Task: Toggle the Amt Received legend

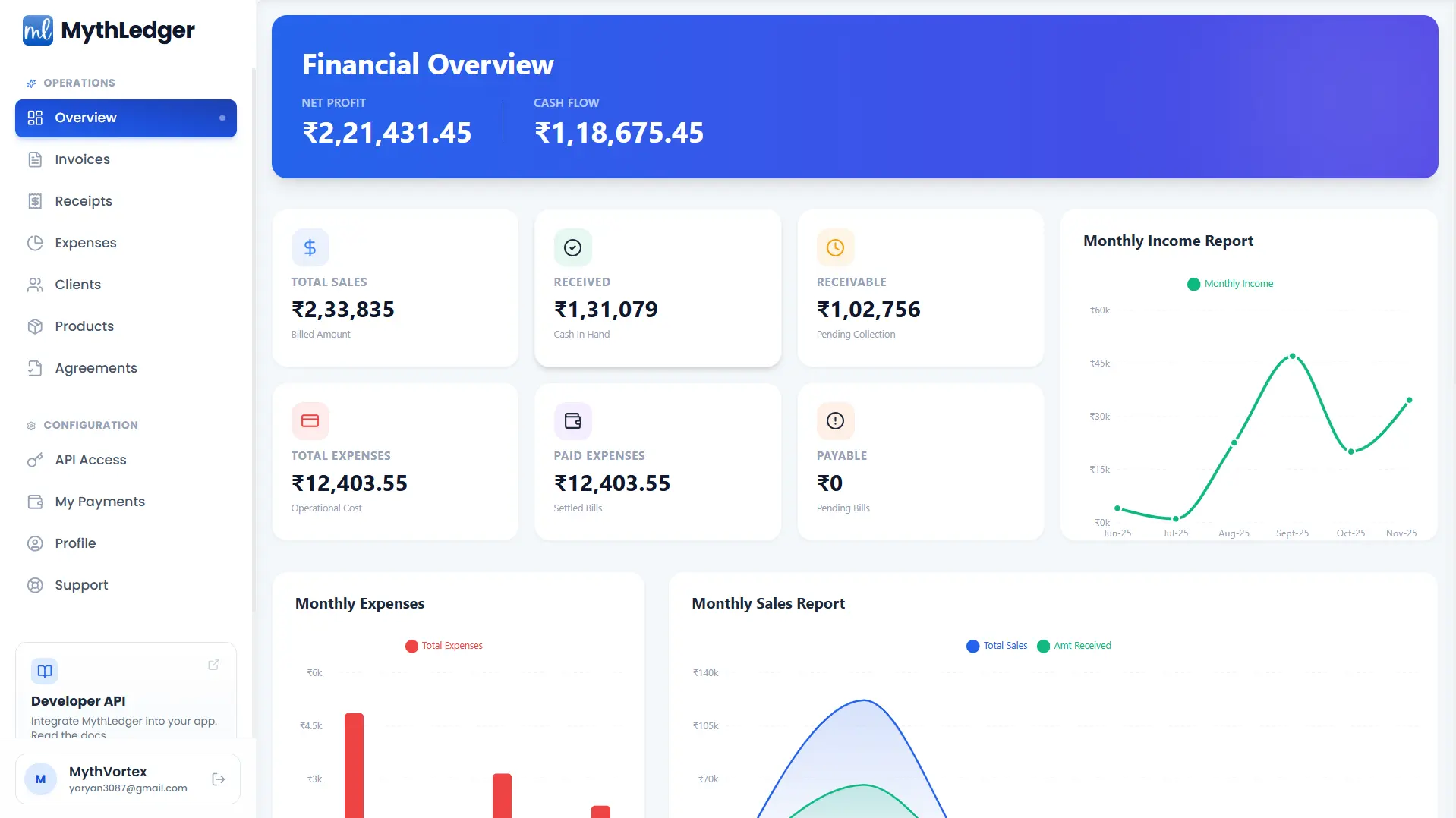Action: point(1073,646)
